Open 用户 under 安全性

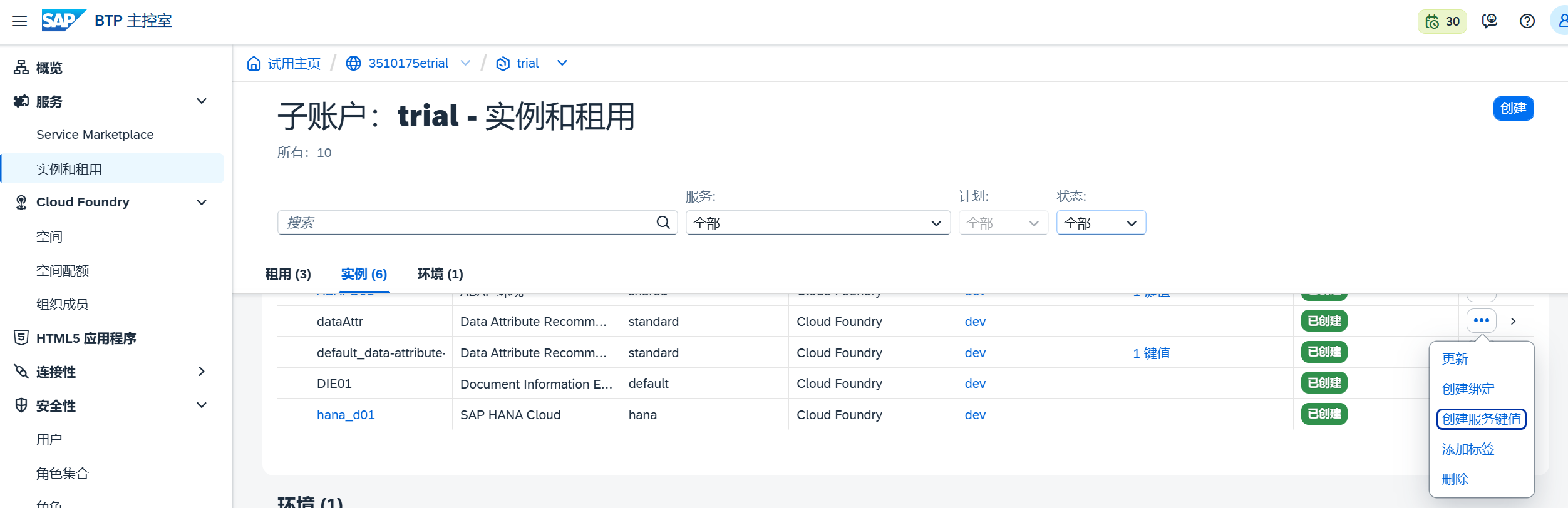tap(49, 439)
